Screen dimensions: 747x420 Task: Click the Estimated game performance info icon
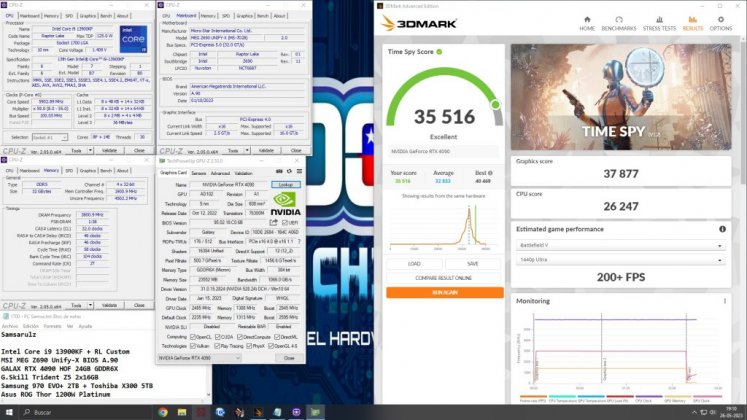pyautogui.click(x=722, y=229)
